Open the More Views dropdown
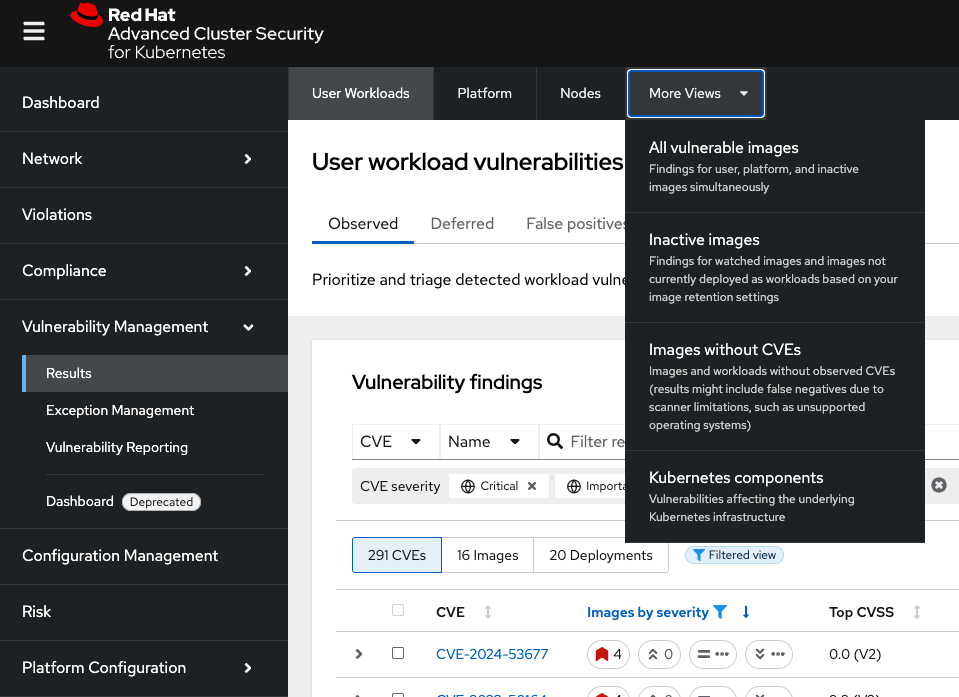Image resolution: width=959 pixels, height=697 pixels. (x=696, y=94)
